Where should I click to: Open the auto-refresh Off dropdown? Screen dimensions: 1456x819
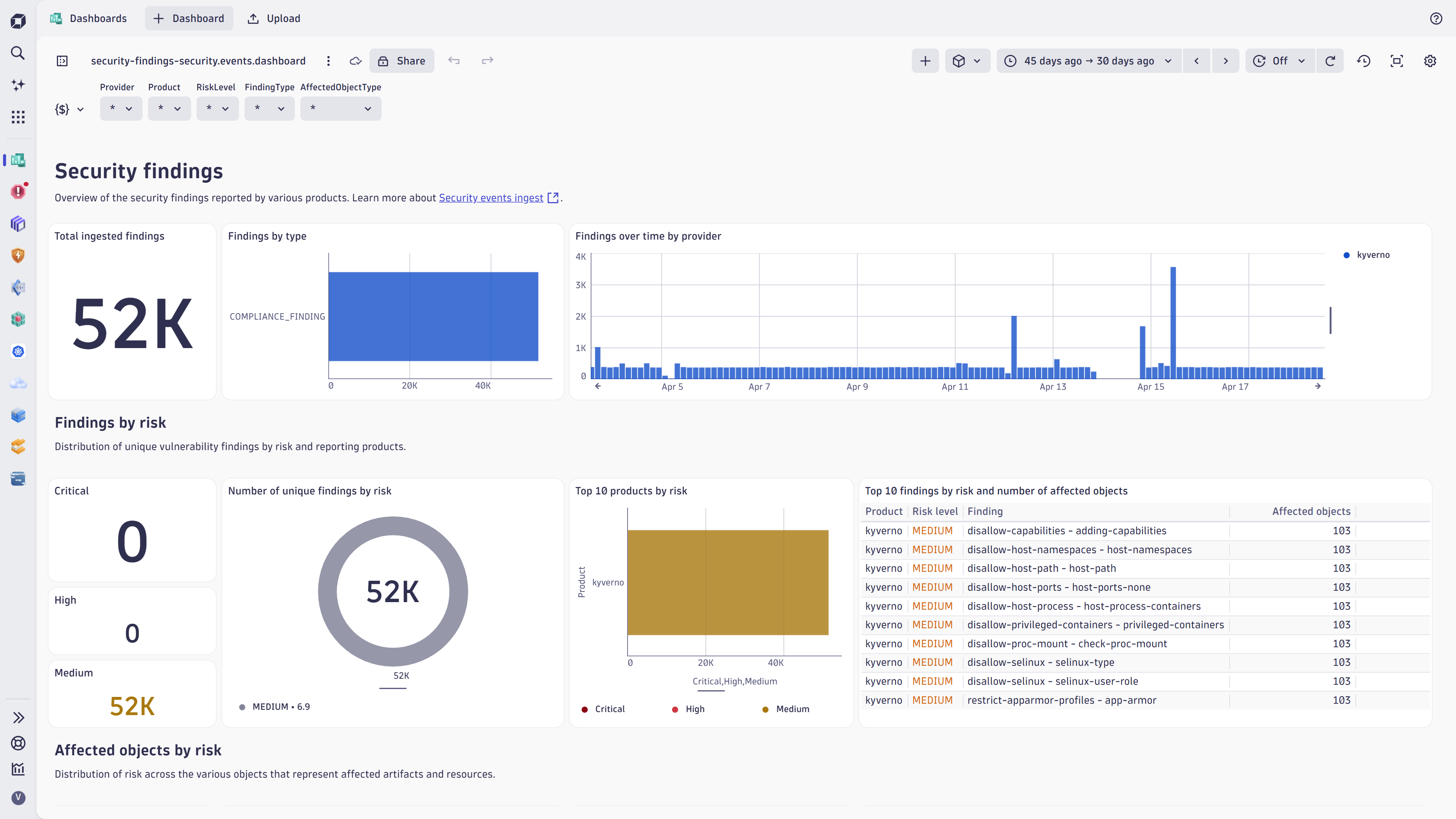[1280, 61]
